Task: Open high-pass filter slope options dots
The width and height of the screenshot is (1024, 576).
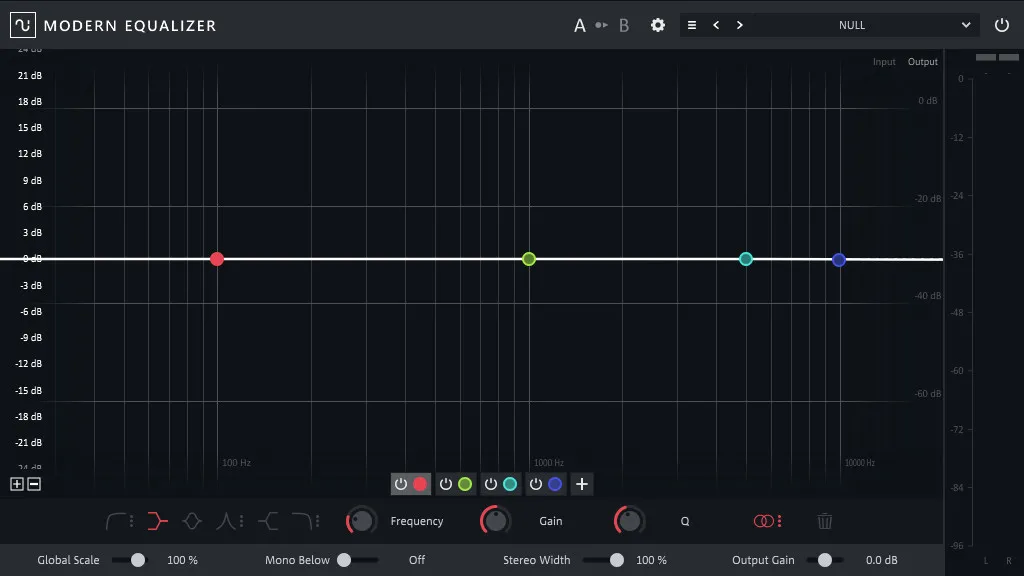Action: [x=131, y=521]
